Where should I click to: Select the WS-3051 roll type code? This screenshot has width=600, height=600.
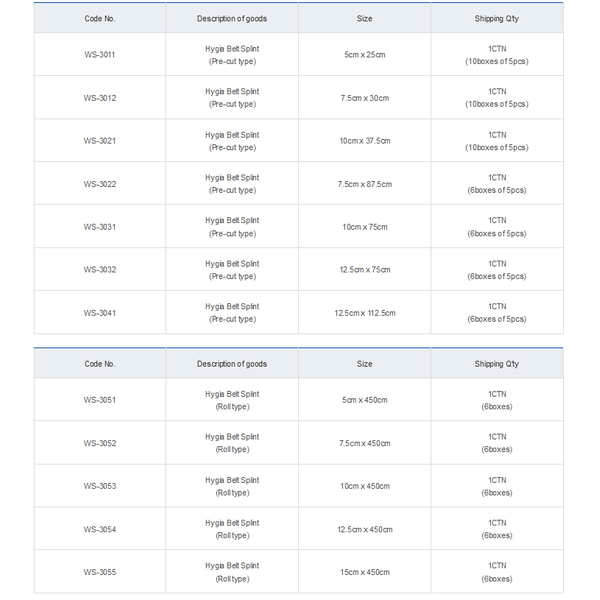(x=99, y=400)
